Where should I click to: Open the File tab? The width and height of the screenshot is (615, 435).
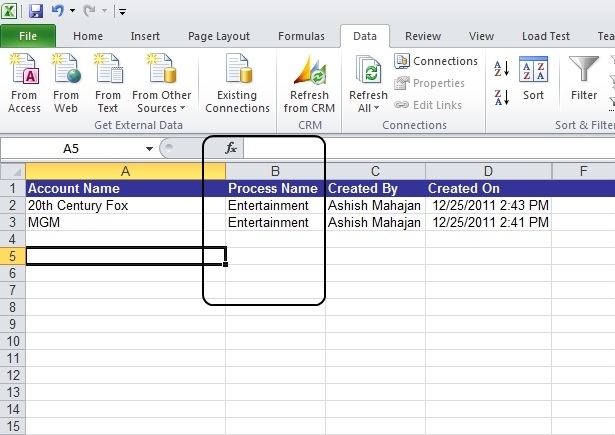[x=28, y=36]
